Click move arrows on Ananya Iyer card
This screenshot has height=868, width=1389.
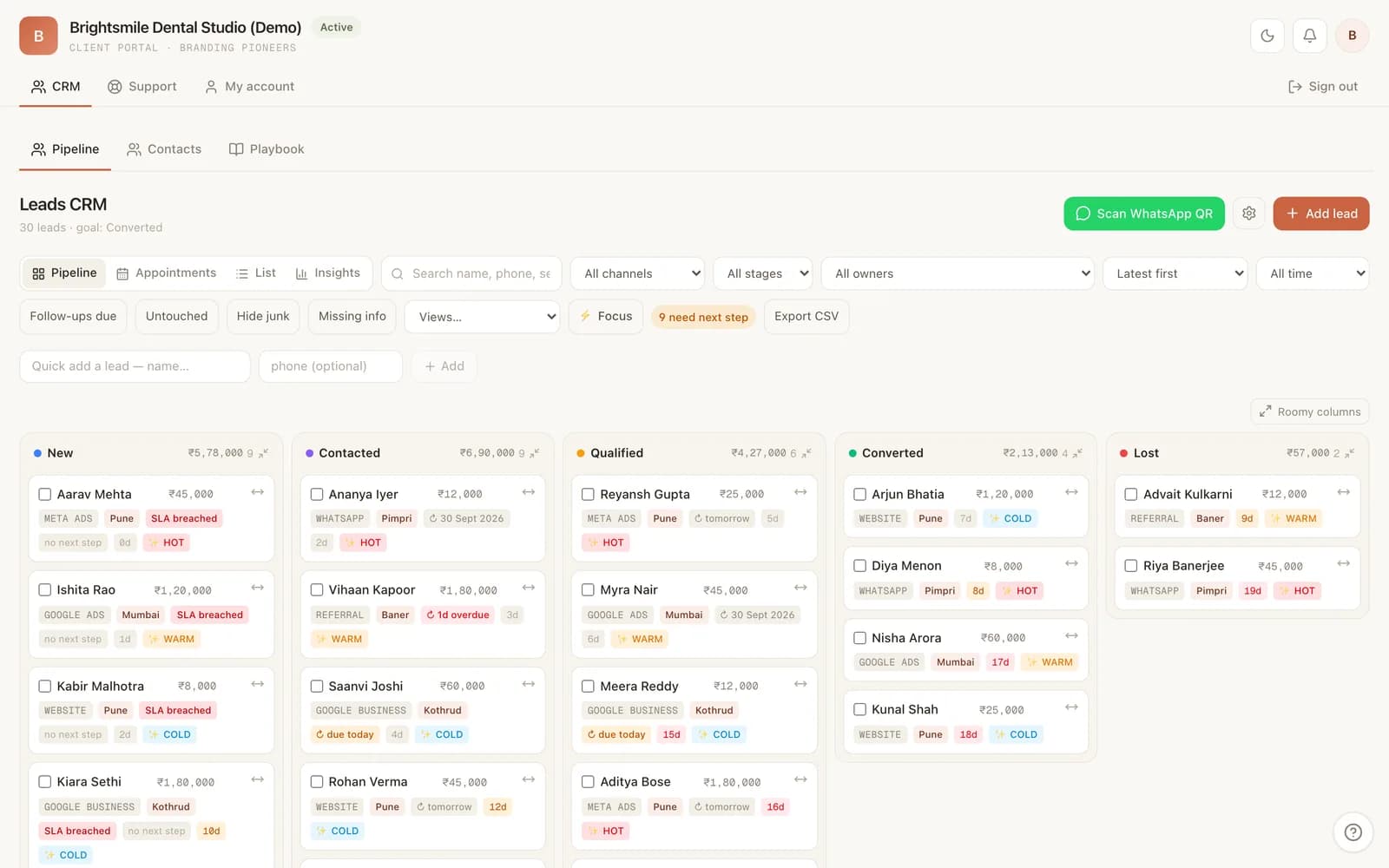pyautogui.click(x=528, y=492)
